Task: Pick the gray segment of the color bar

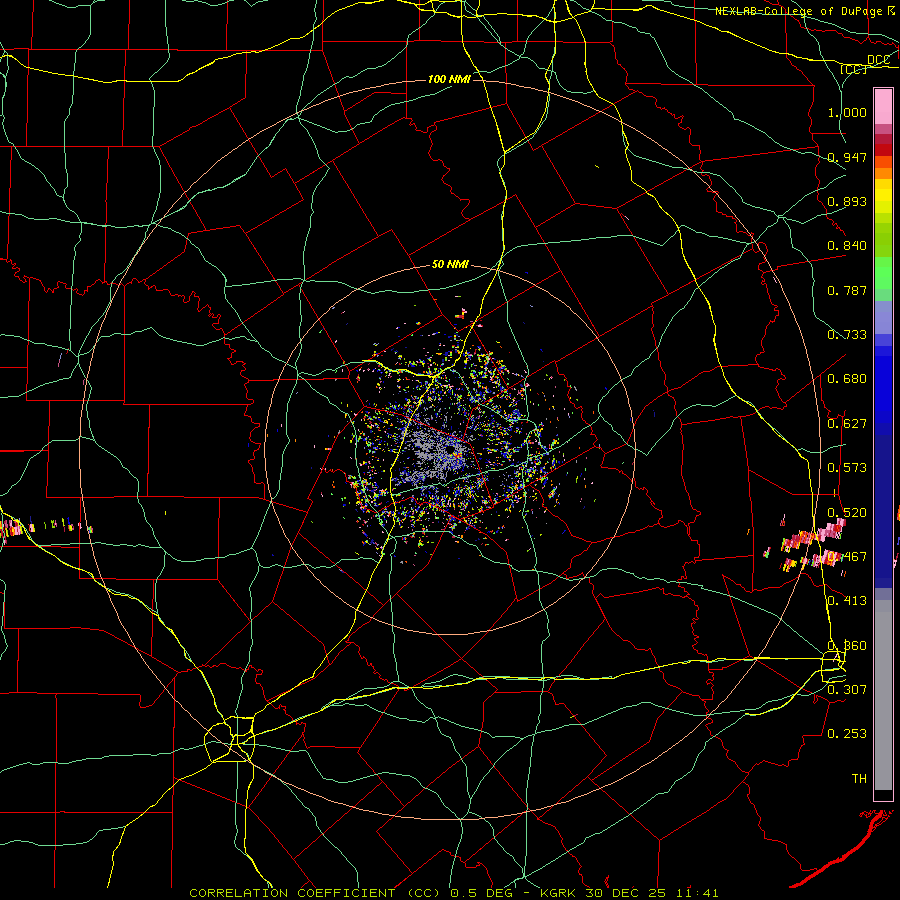Action: (883, 695)
